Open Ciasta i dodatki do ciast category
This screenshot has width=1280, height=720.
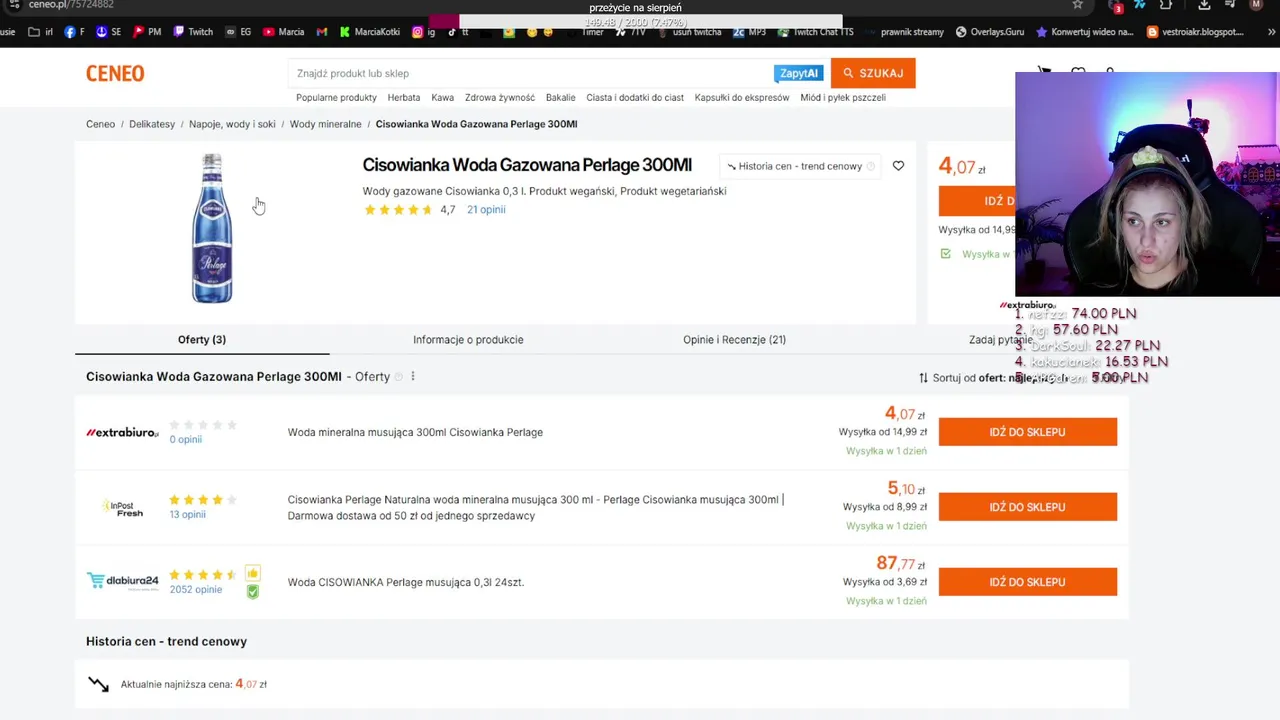(635, 98)
